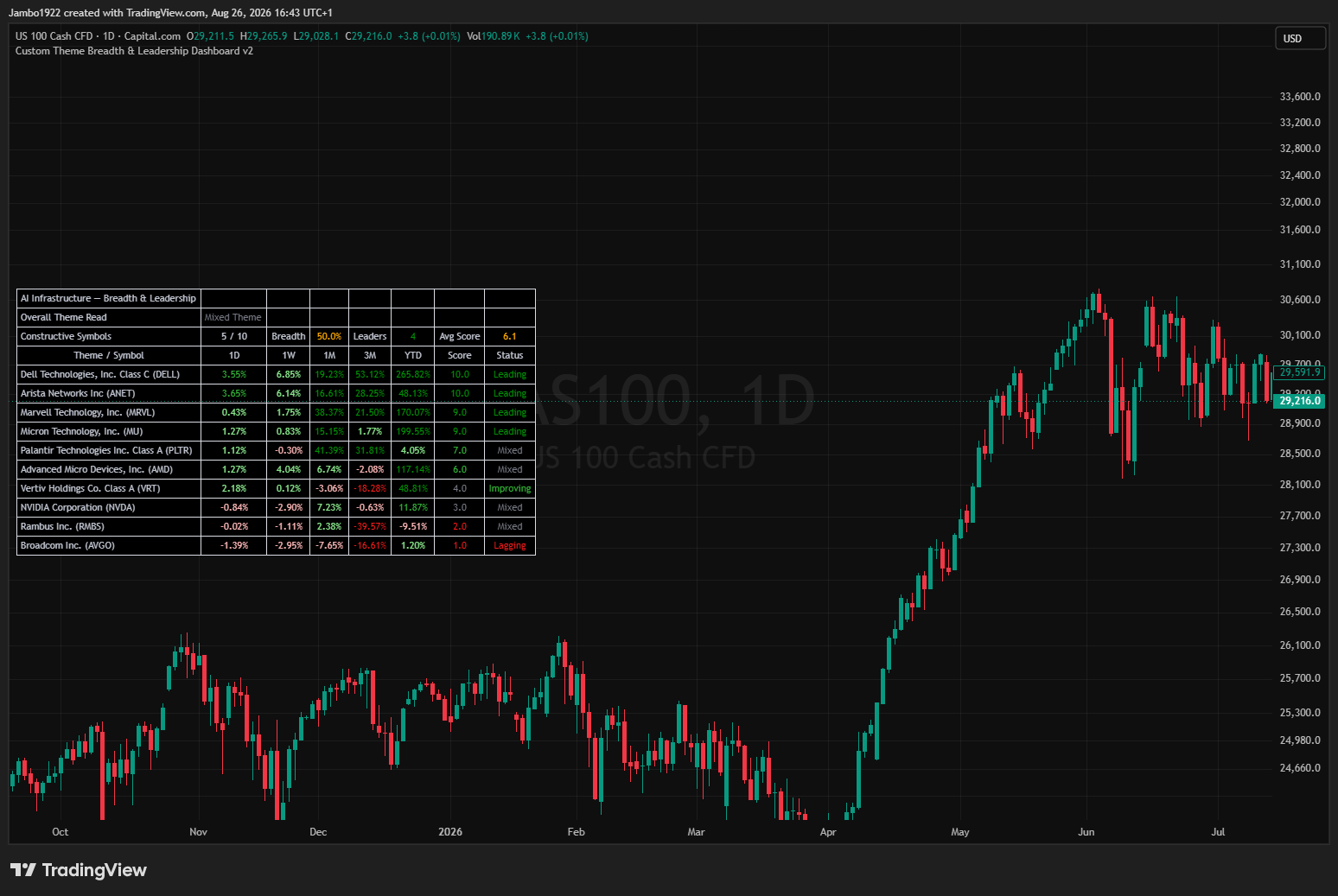Select the Arista Networks Inc (ANET) row name

78,393
